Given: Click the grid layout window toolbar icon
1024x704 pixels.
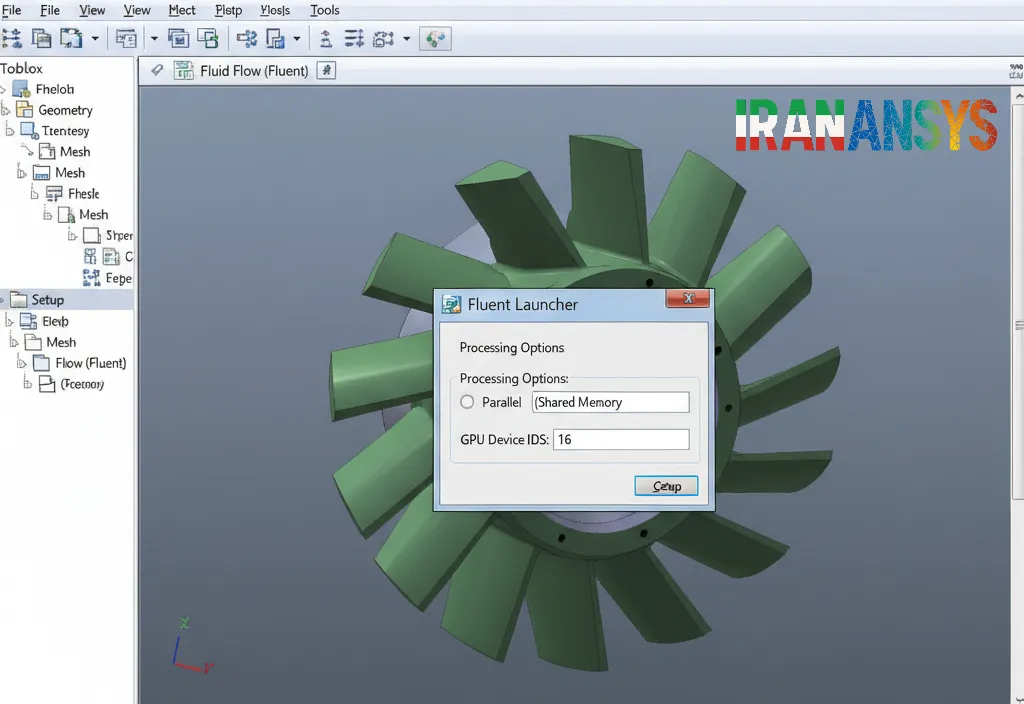Looking at the screenshot, I should tap(126, 39).
